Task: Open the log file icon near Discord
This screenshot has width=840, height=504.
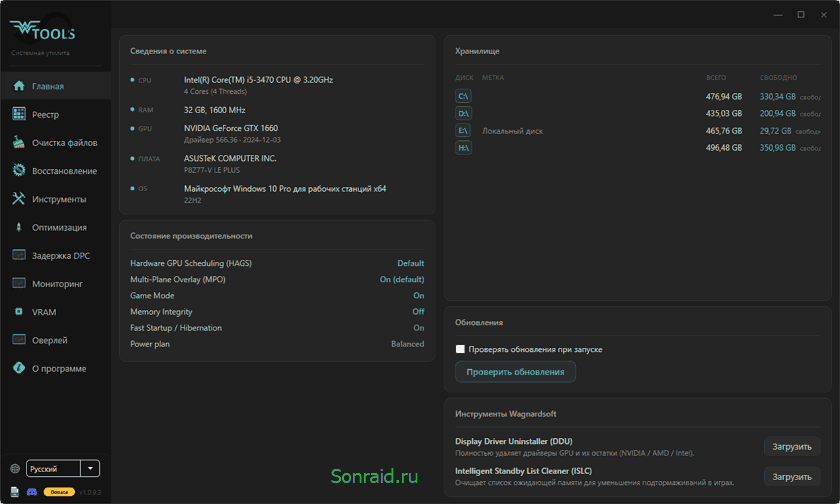Action: click(14, 492)
